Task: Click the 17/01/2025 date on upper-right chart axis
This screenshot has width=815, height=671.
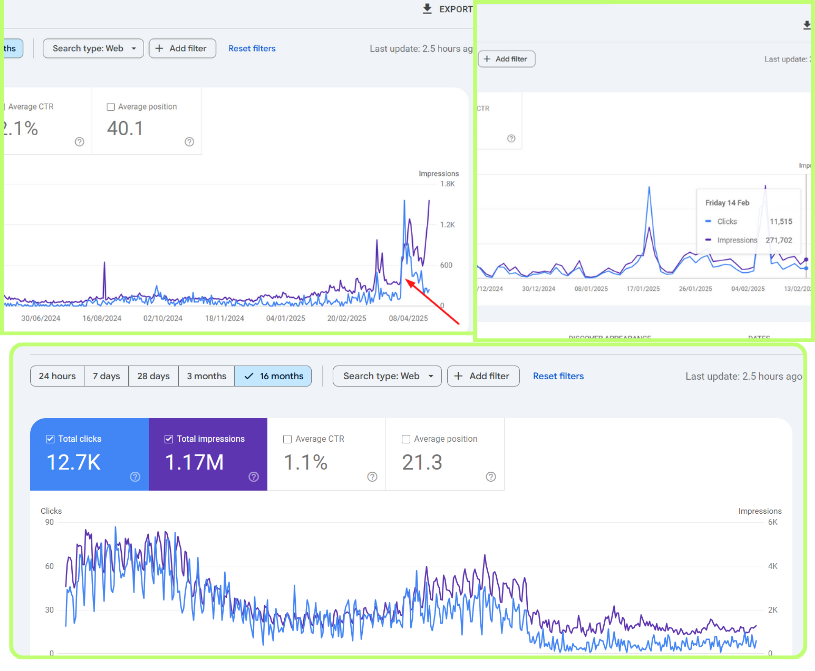Action: 643,288
